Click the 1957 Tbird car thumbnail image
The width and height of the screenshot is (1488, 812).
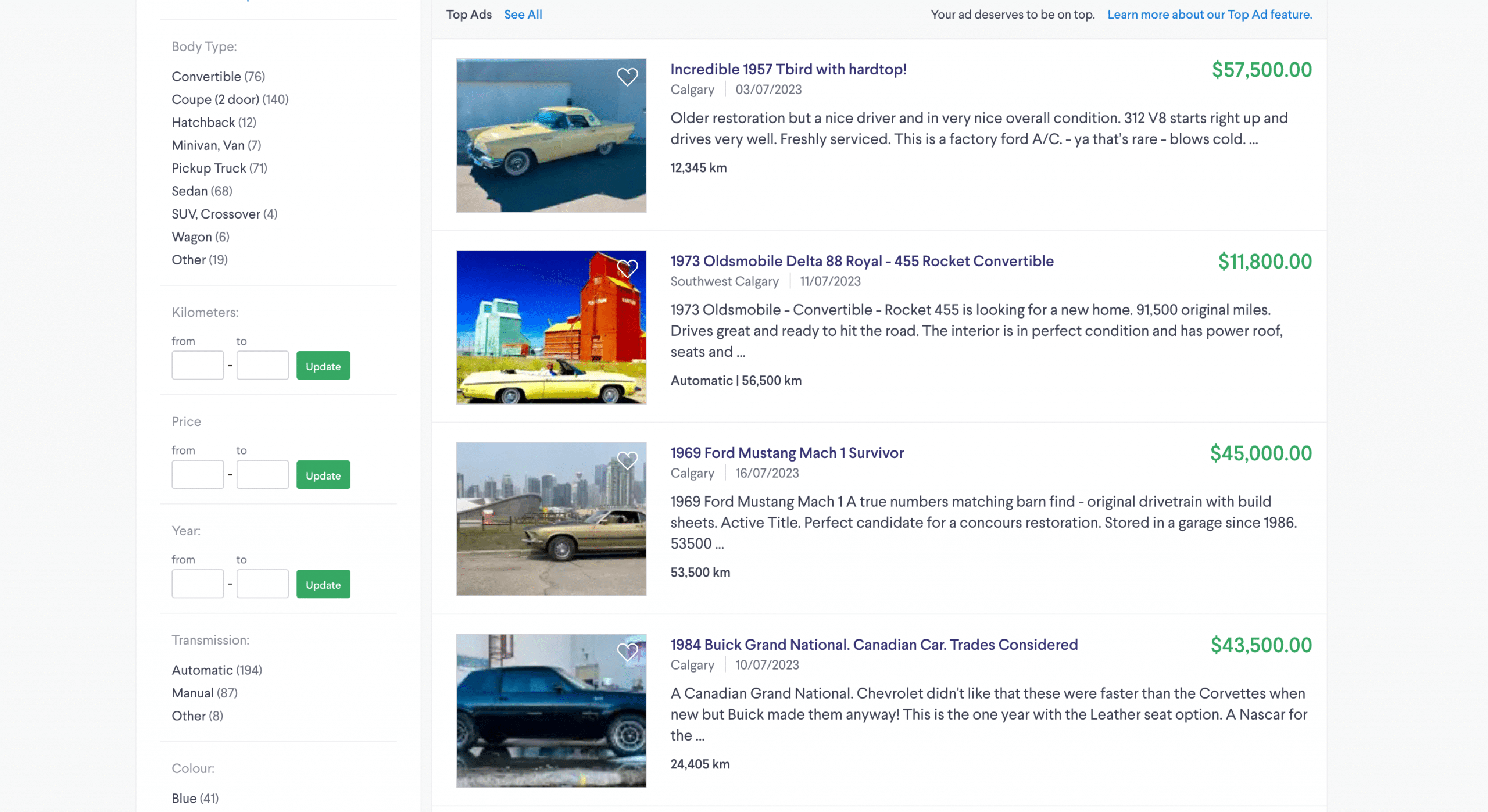(550, 135)
